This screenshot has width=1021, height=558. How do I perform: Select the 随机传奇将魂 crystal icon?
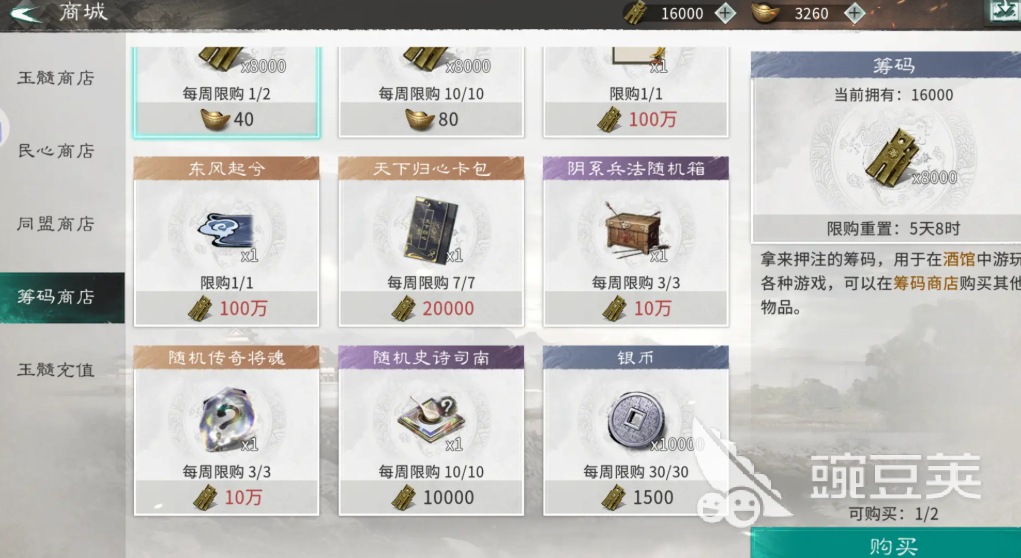point(227,420)
